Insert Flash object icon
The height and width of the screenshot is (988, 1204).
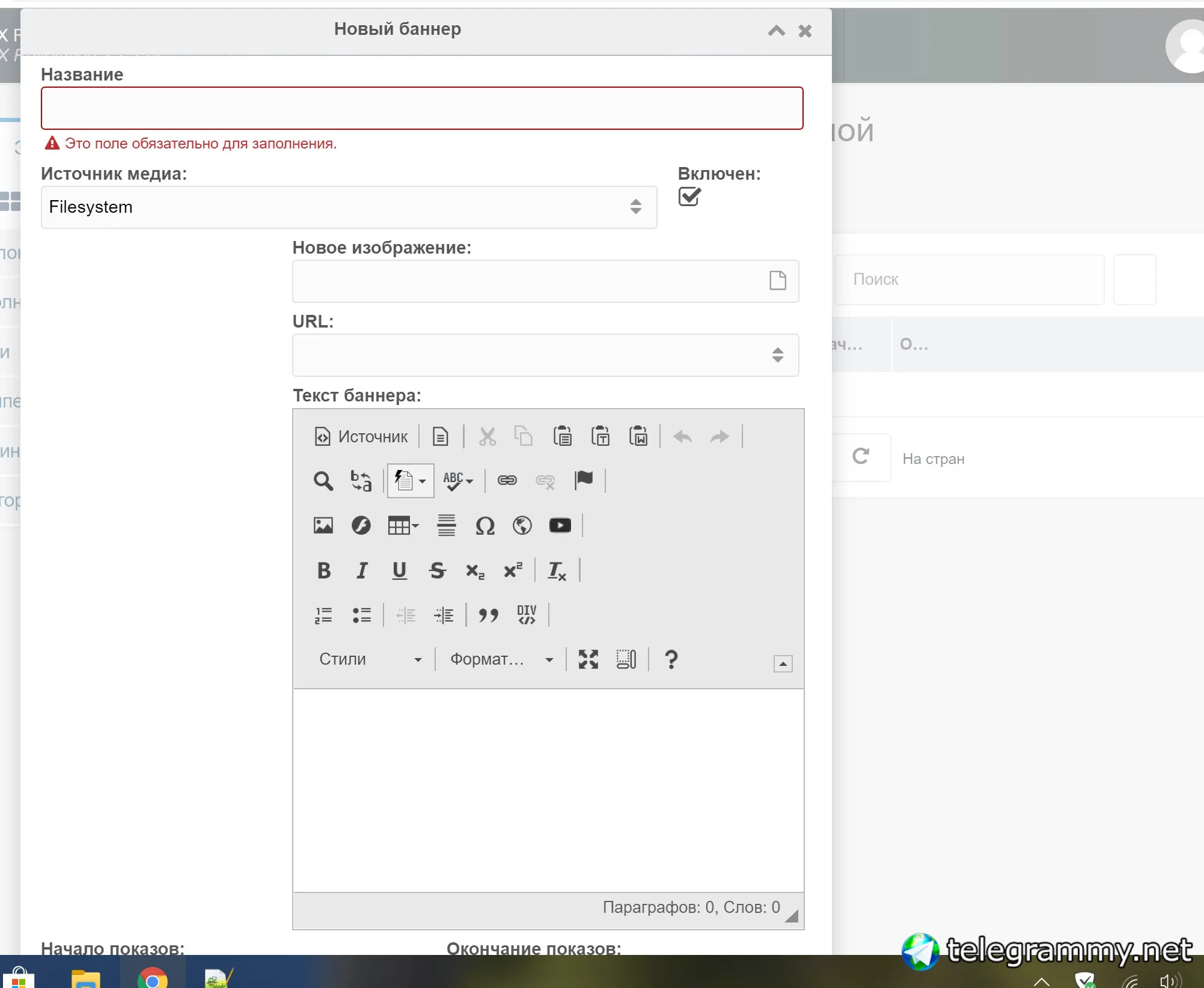point(361,526)
